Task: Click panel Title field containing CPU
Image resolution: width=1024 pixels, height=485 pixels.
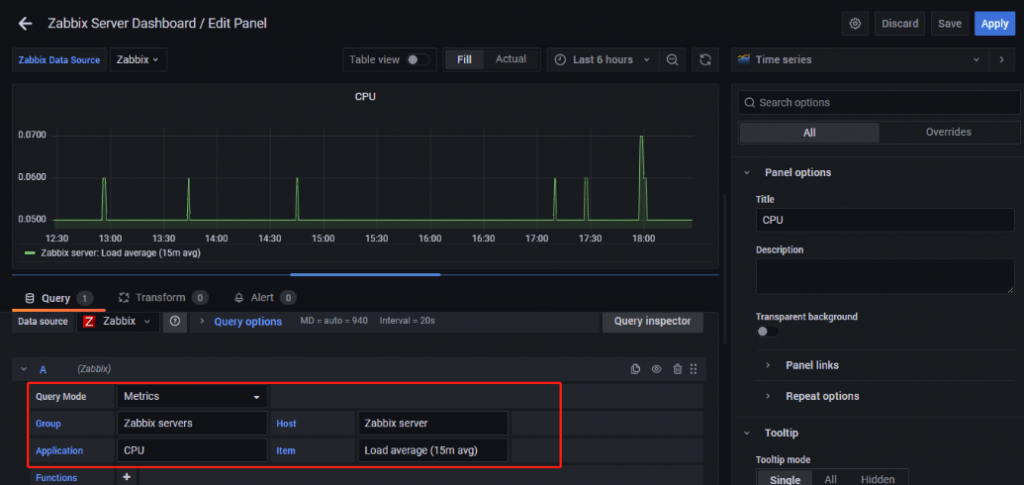Action: coord(885,220)
